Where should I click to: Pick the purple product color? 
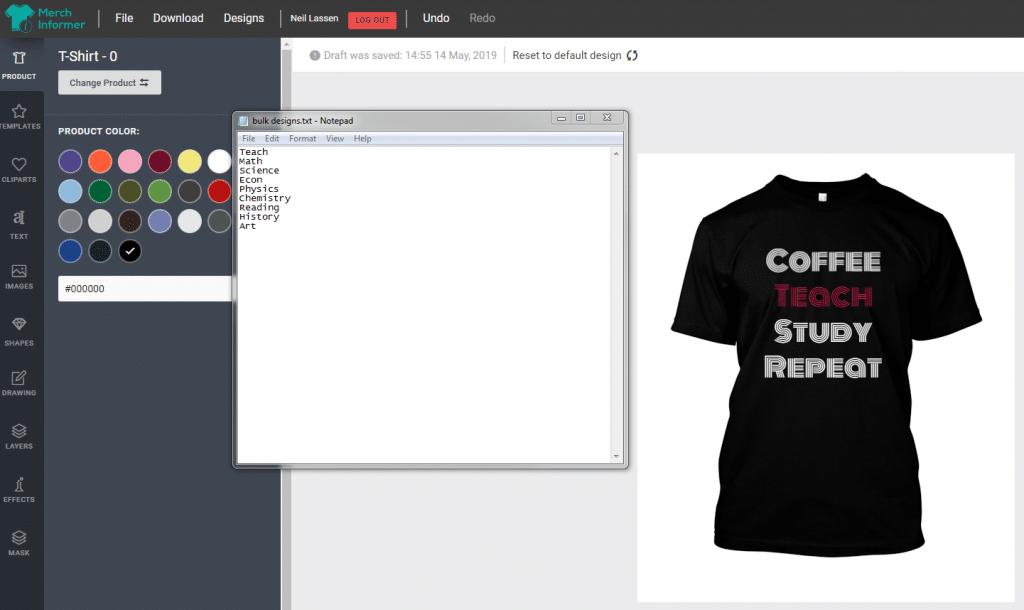(70, 161)
